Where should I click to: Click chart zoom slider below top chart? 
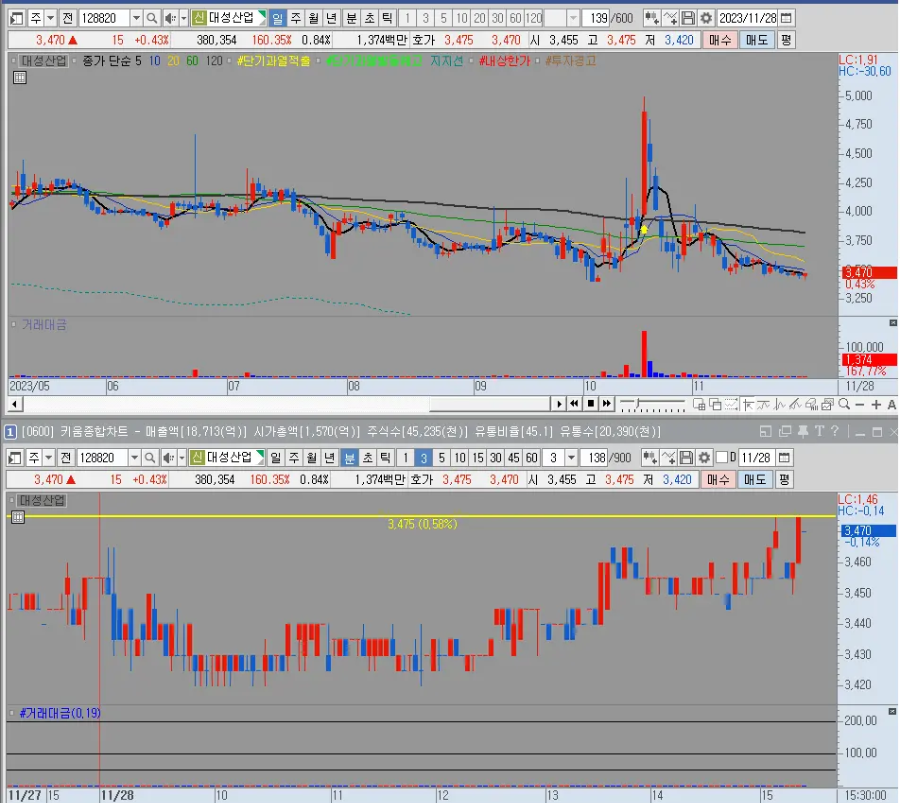point(653,405)
